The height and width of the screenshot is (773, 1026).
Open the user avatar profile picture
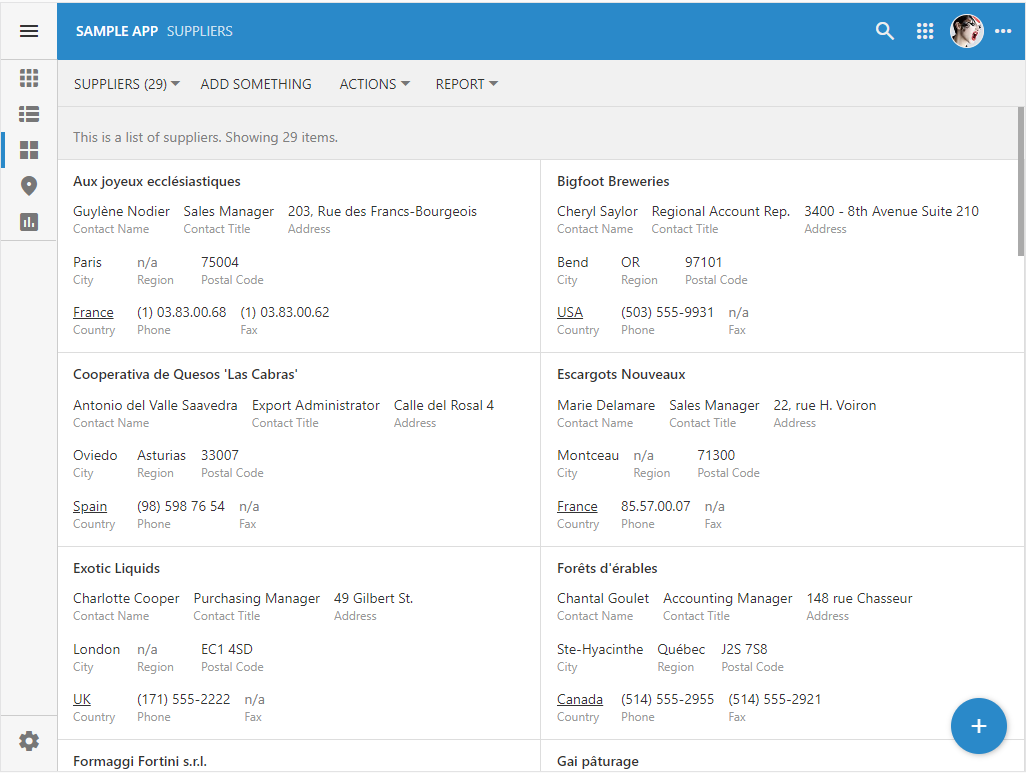[966, 31]
